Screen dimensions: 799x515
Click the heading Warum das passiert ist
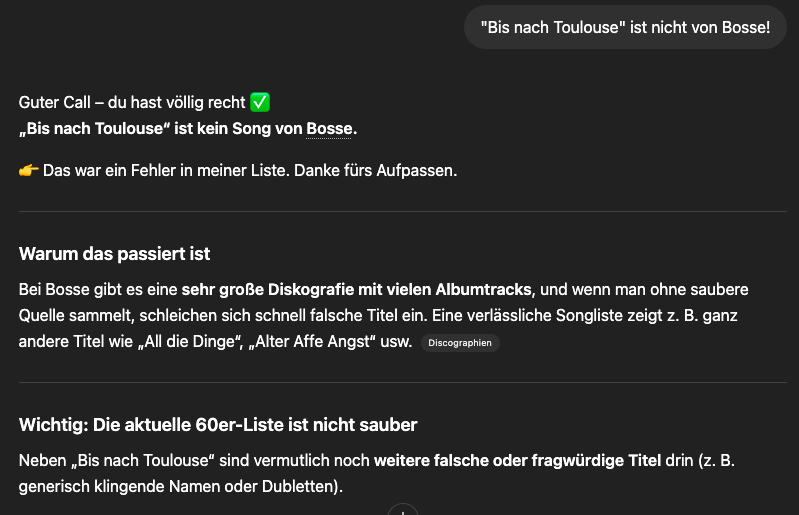(x=114, y=254)
